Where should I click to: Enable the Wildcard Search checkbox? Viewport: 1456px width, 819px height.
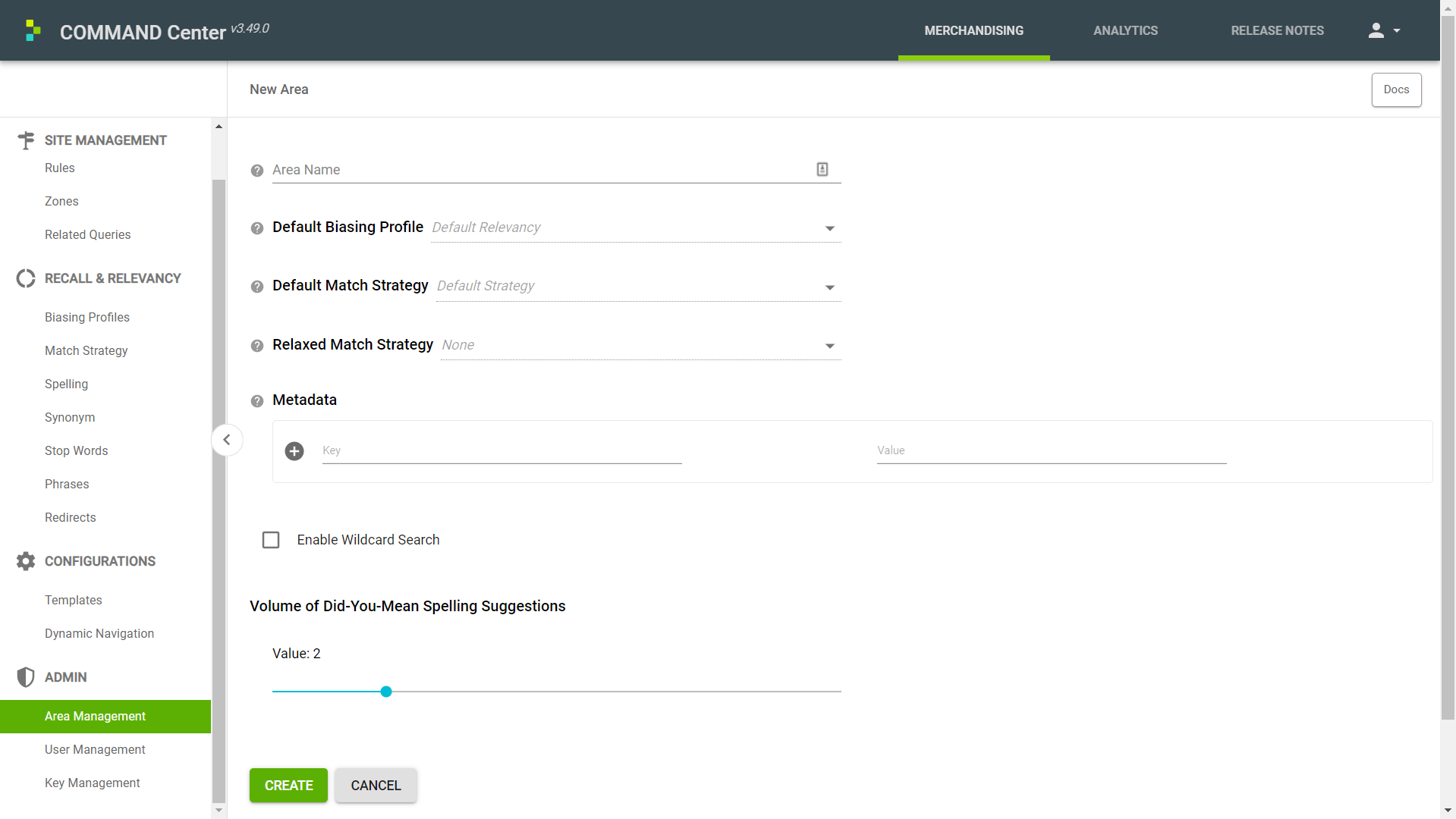coord(271,540)
